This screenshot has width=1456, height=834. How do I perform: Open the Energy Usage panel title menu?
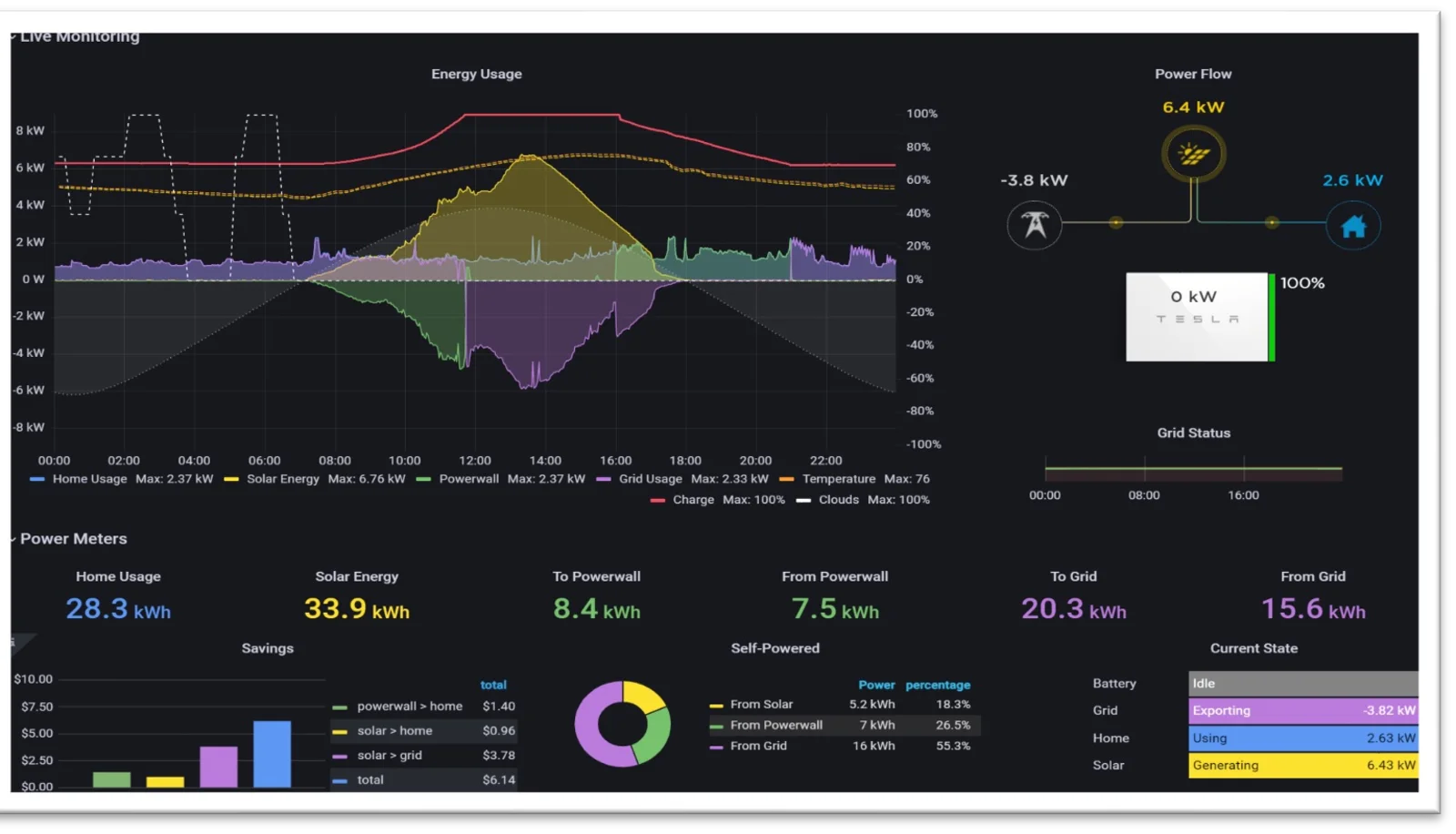pyautogui.click(x=476, y=74)
